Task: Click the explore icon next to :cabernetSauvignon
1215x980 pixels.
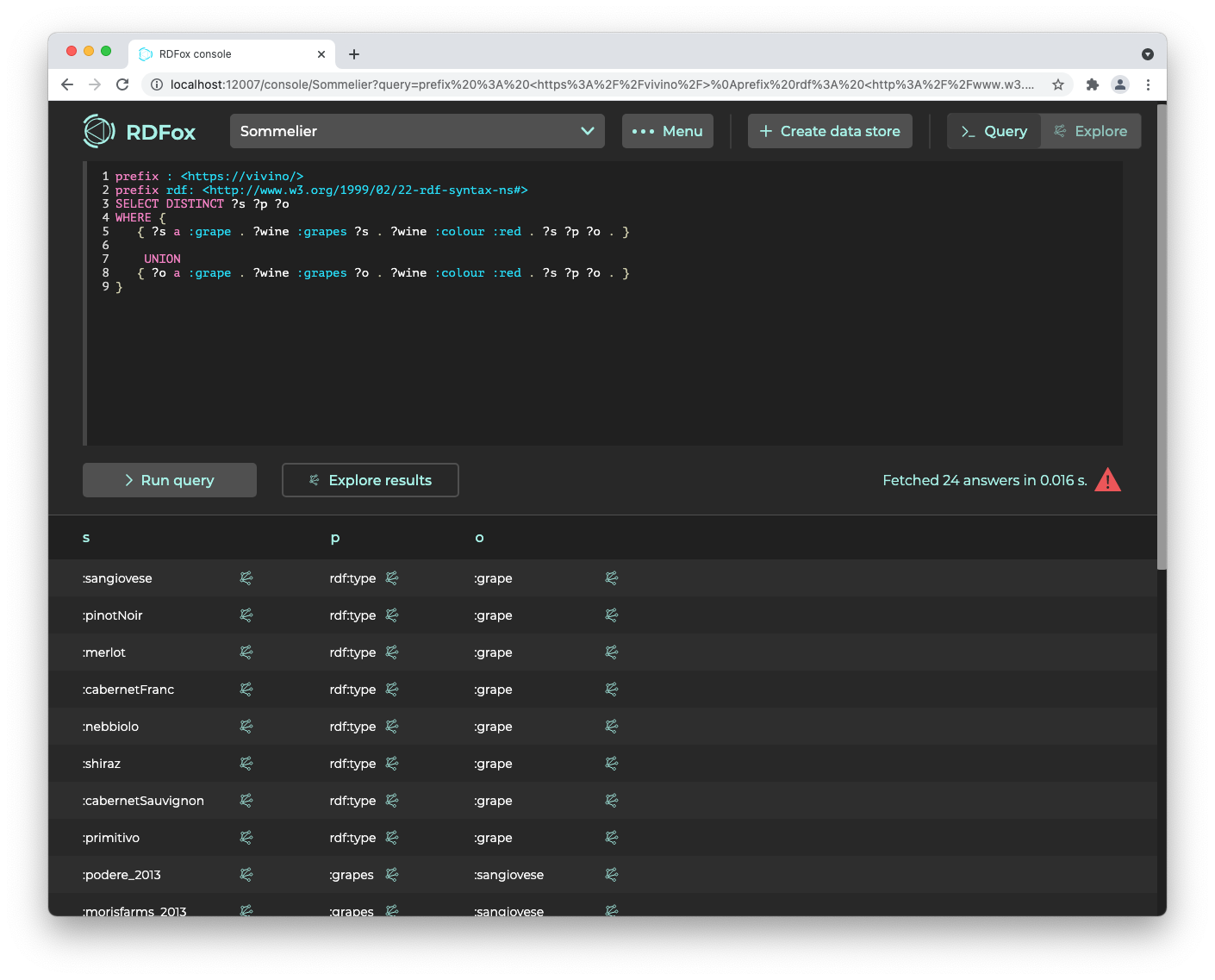Action: tap(246, 801)
